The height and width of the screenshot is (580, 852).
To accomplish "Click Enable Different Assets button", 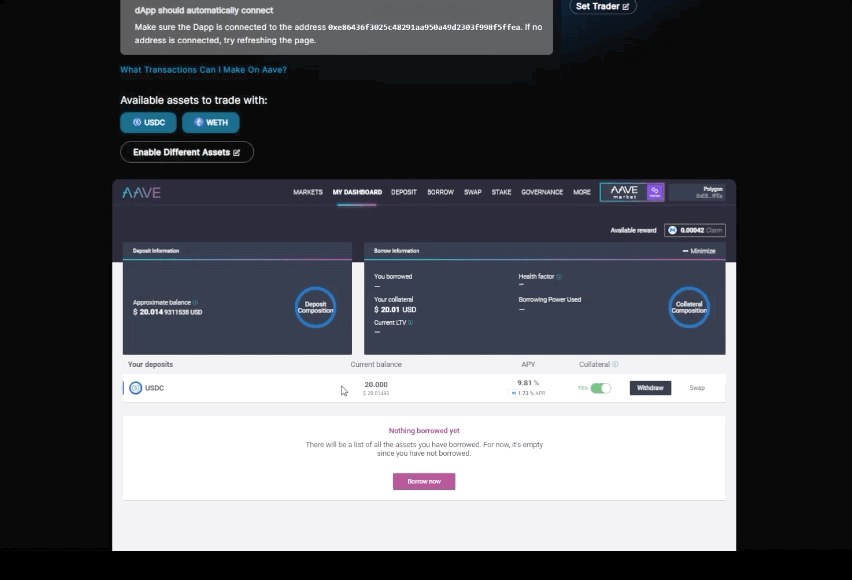I will point(187,152).
